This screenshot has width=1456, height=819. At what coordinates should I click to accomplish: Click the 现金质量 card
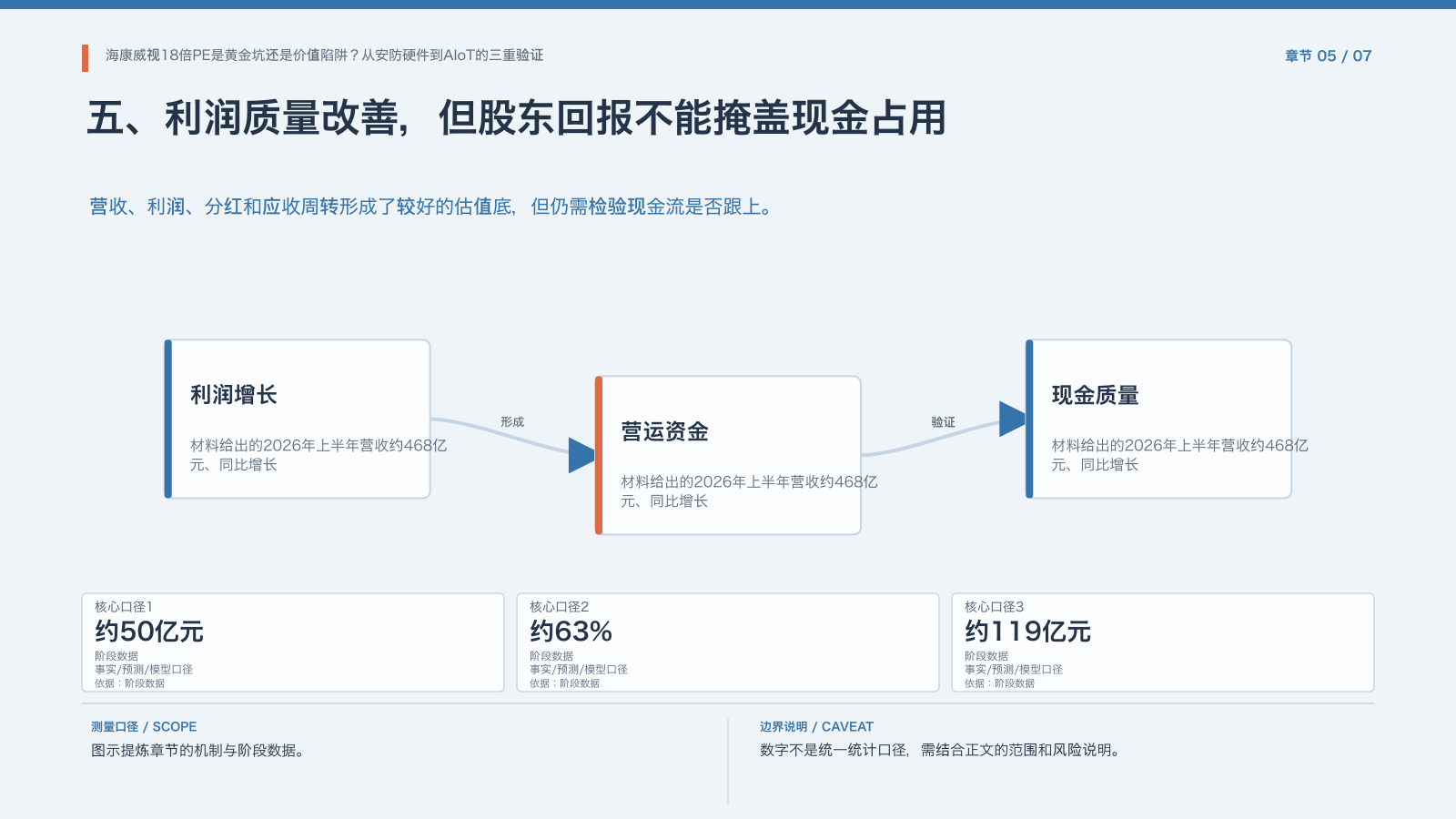point(1158,419)
